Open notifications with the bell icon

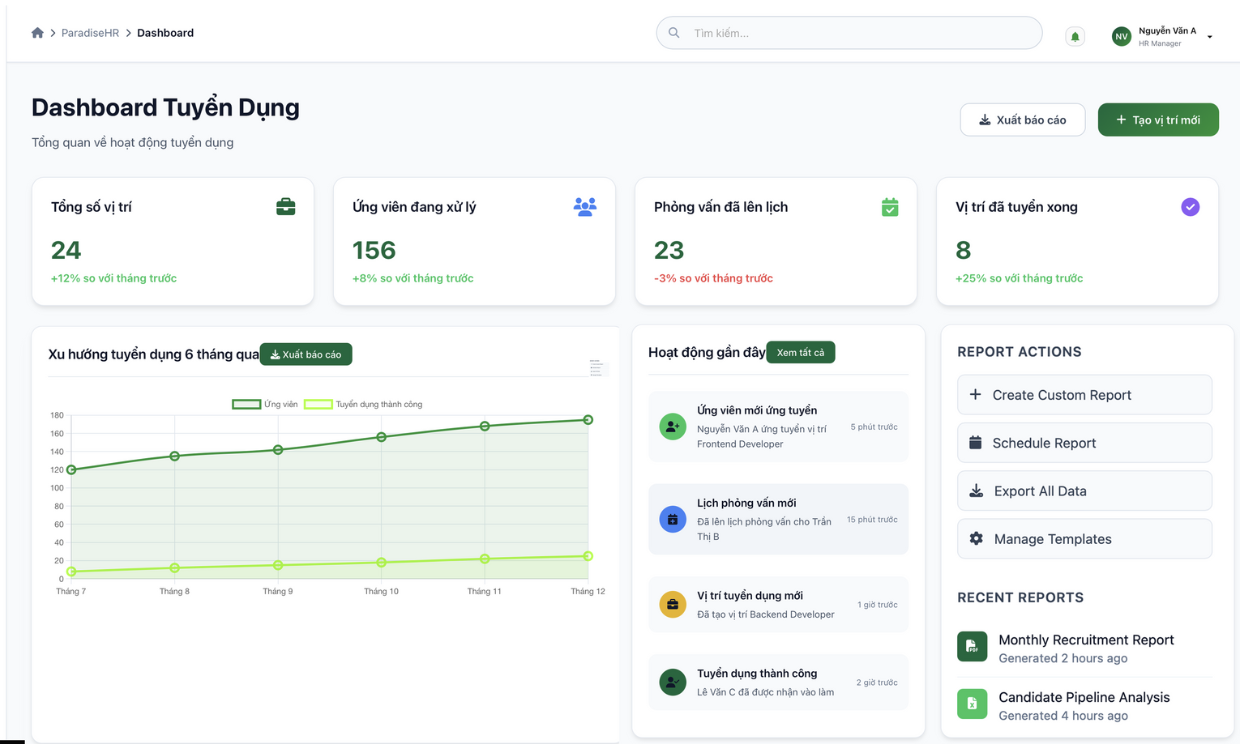pos(1075,37)
